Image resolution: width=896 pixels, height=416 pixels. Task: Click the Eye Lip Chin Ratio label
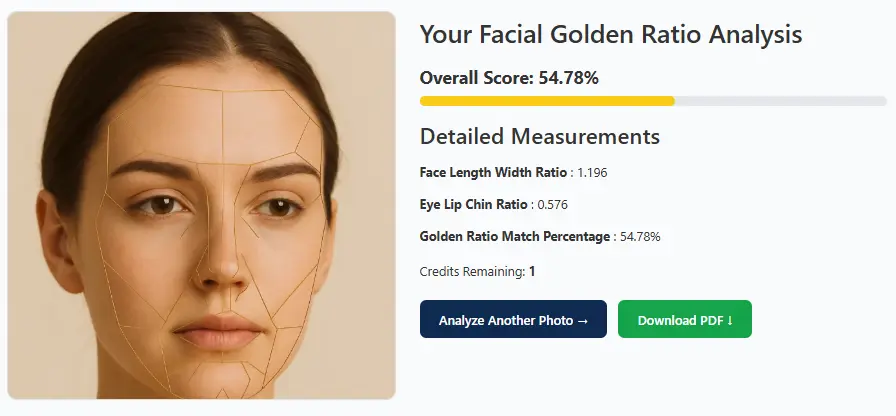pos(473,204)
